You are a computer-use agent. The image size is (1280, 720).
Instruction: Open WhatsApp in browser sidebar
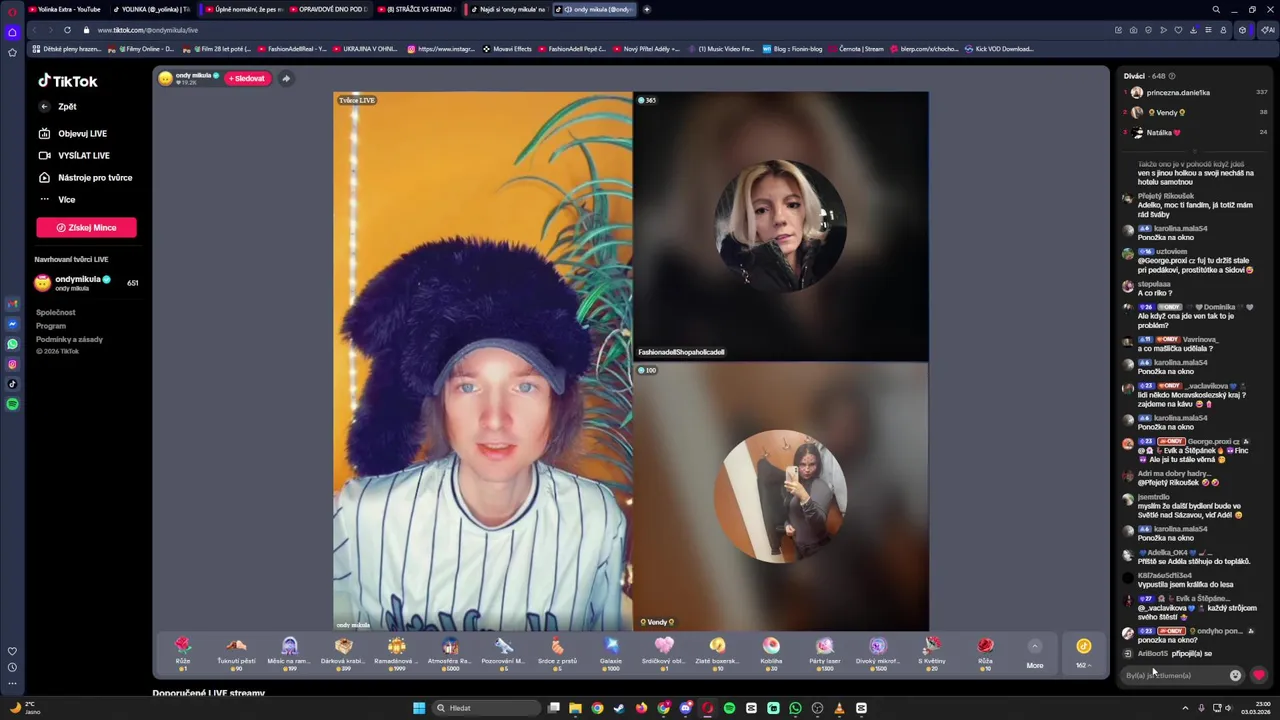[12, 344]
